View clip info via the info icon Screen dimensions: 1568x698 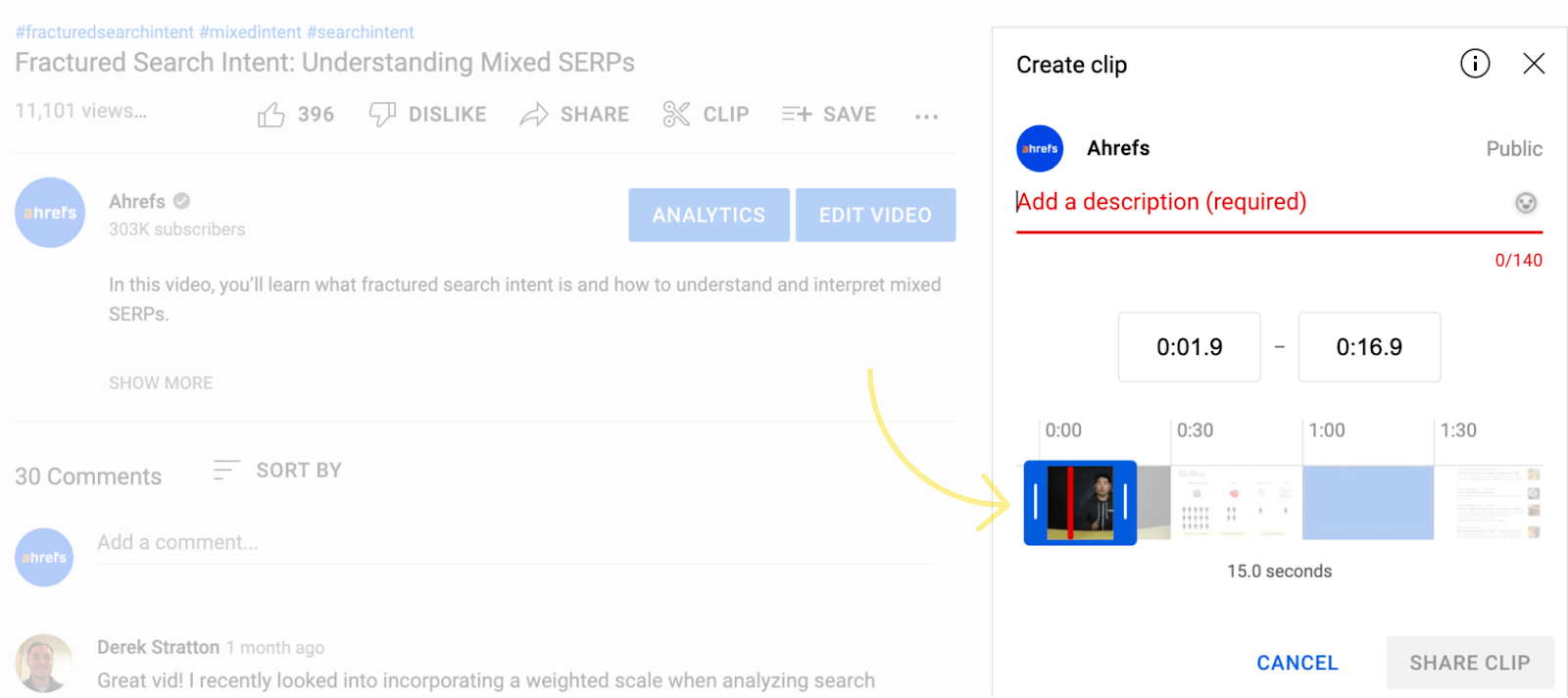[1474, 64]
